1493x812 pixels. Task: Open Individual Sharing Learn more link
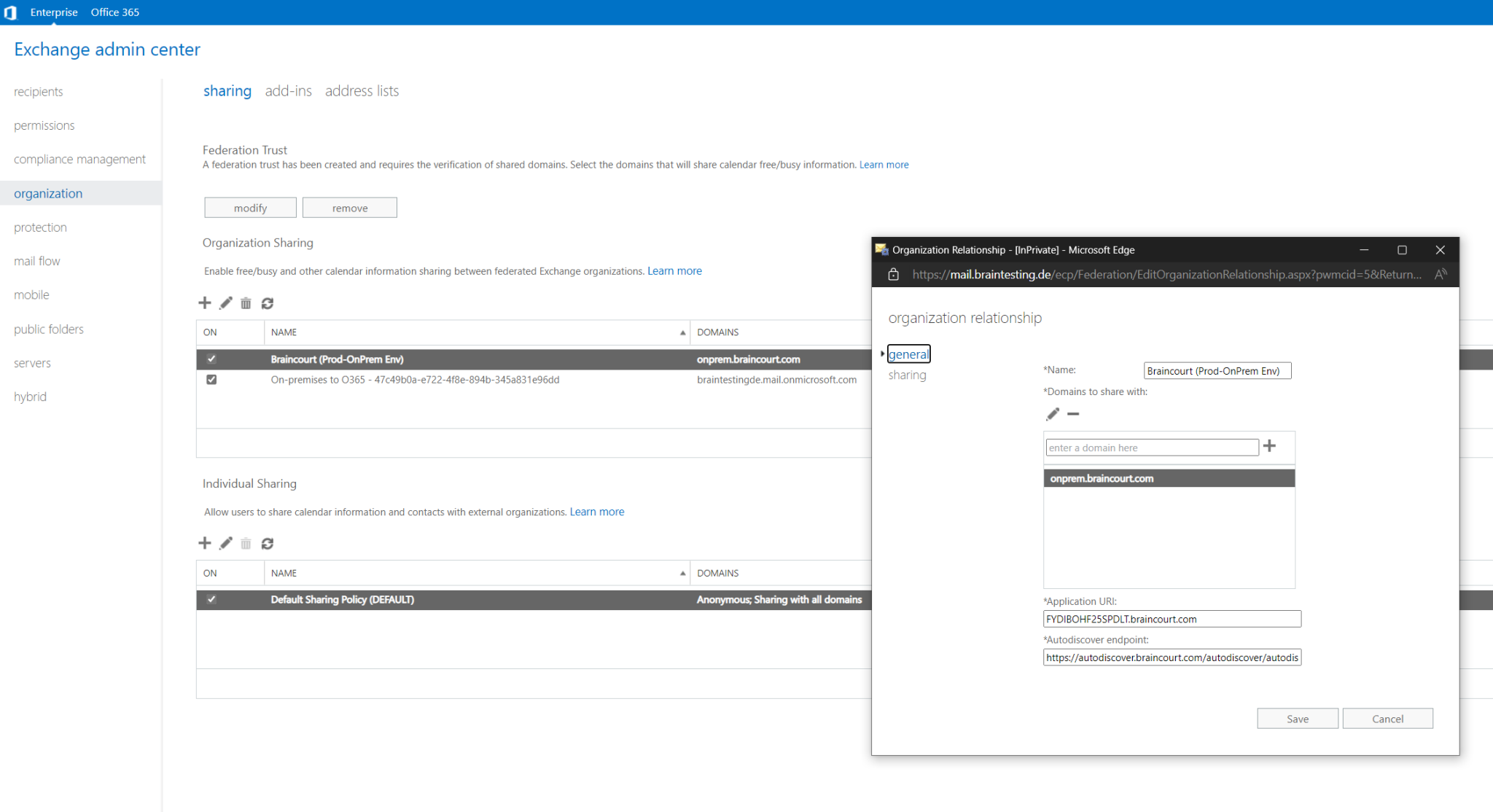pos(597,512)
